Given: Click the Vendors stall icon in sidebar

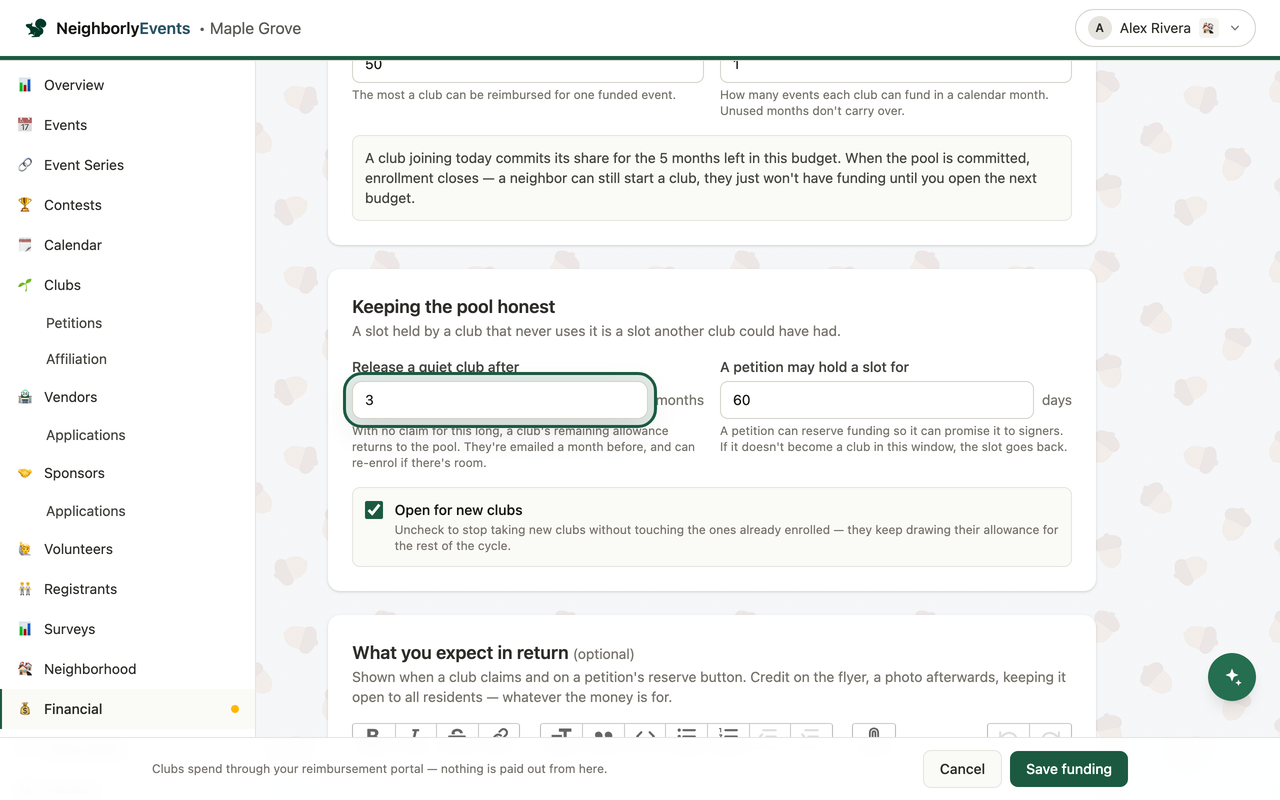Looking at the screenshot, I should (x=25, y=397).
